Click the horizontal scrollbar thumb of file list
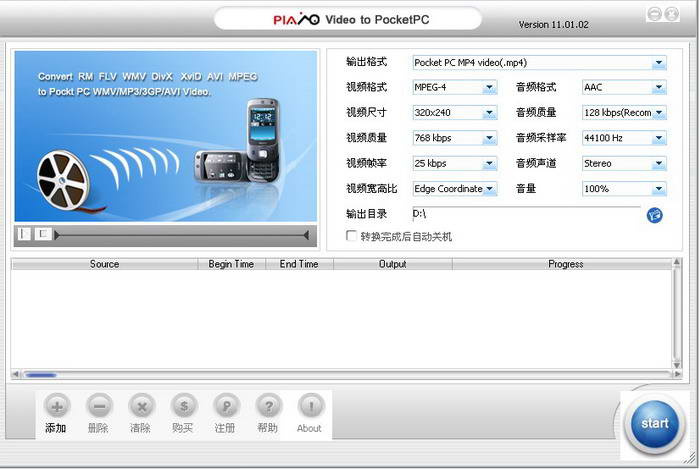 pos(41,374)
